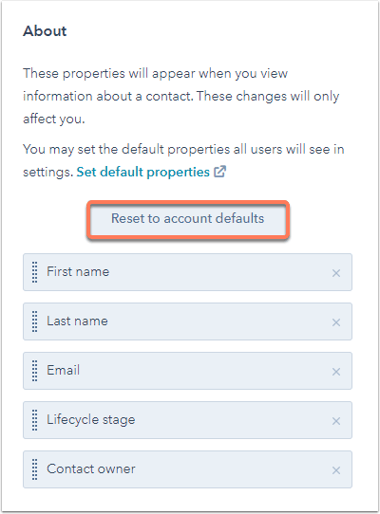
Task: Remove the First name property
Action: pyautogui.click(x=336, y=273)
